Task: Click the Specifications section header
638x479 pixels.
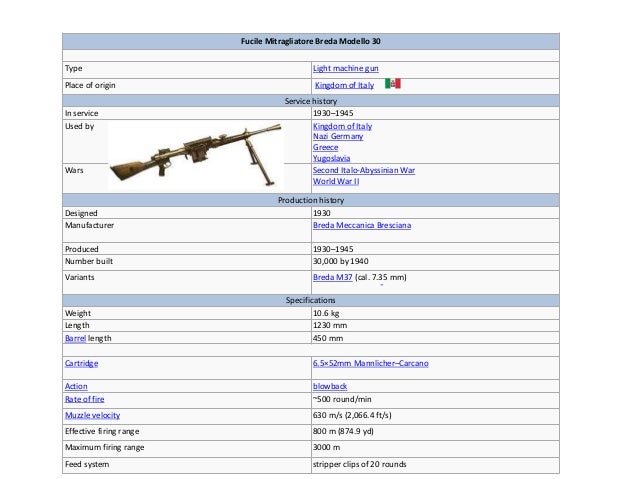Action: click(x=310, y=300)
